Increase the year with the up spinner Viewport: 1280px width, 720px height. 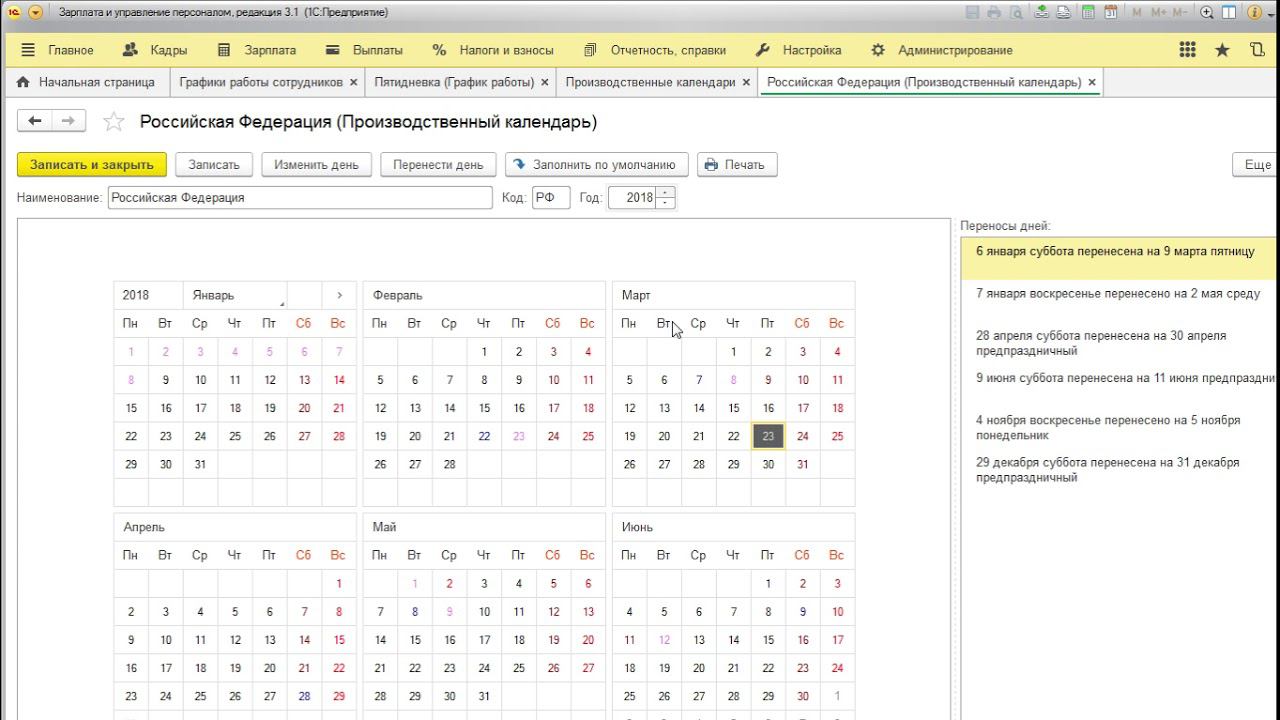[x=667, y=192]
